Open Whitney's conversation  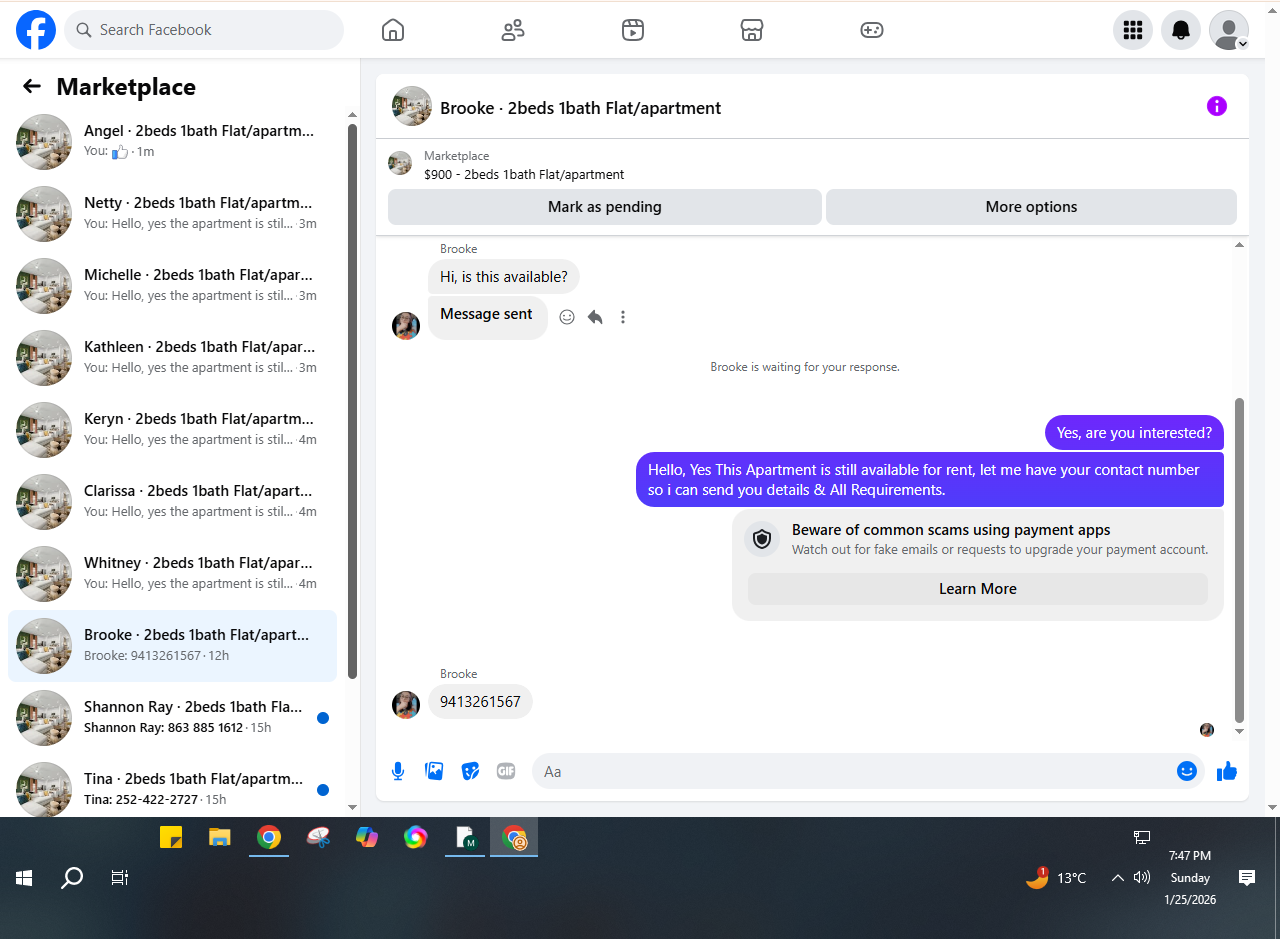pyautogui.click(x=172, y=574)
